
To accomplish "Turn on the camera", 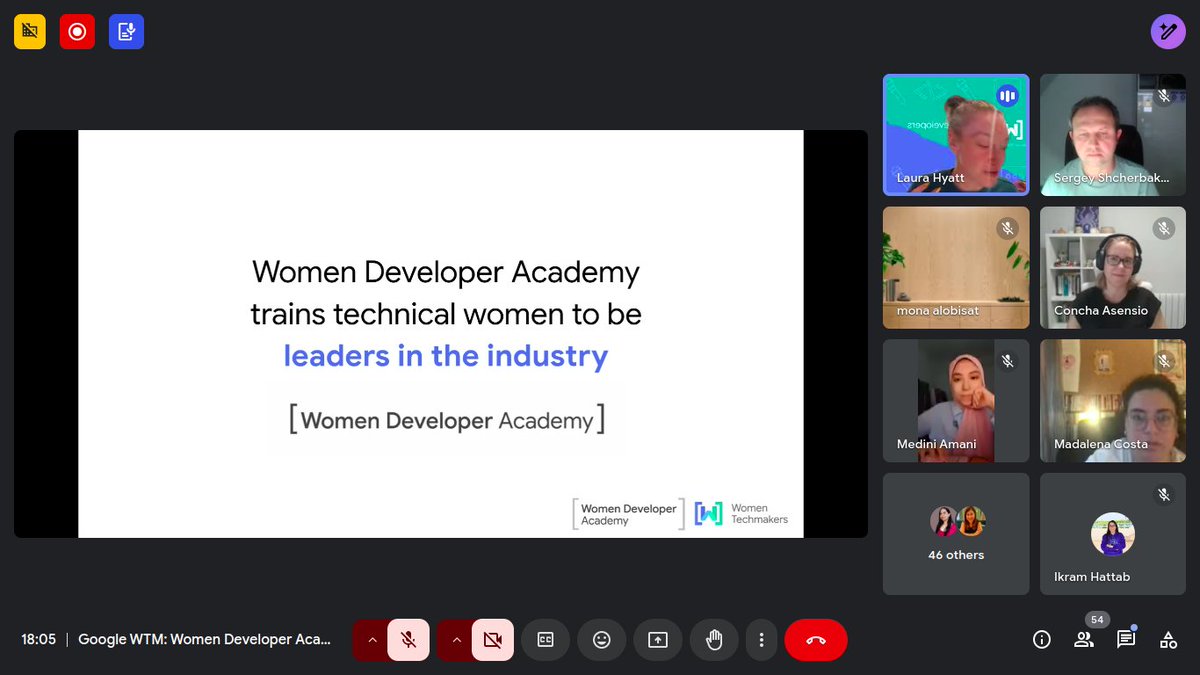I will 492,640.
